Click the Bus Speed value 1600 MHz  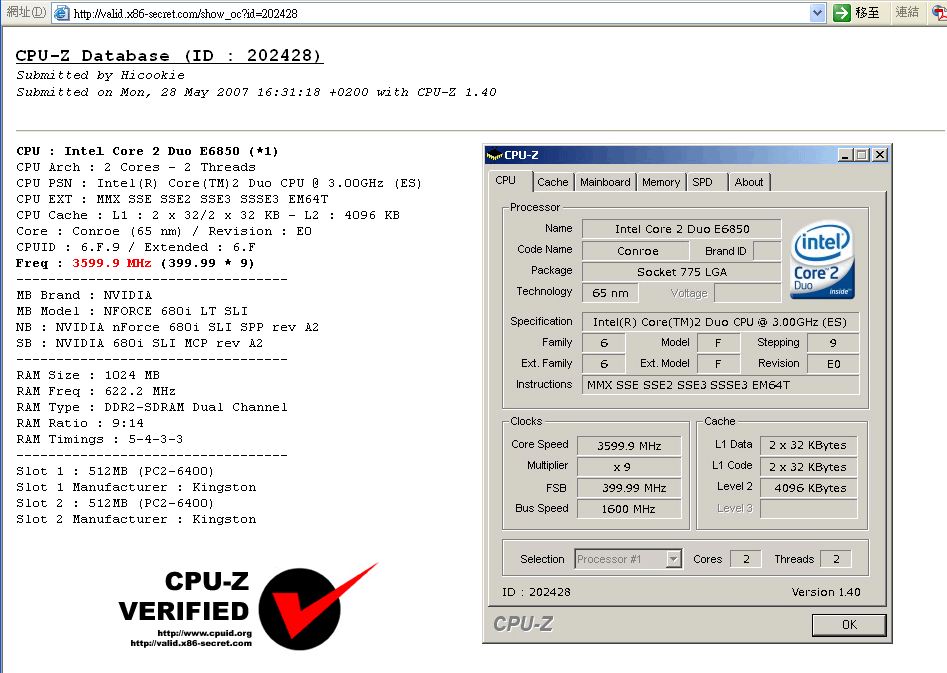click(x=629, y=509)
